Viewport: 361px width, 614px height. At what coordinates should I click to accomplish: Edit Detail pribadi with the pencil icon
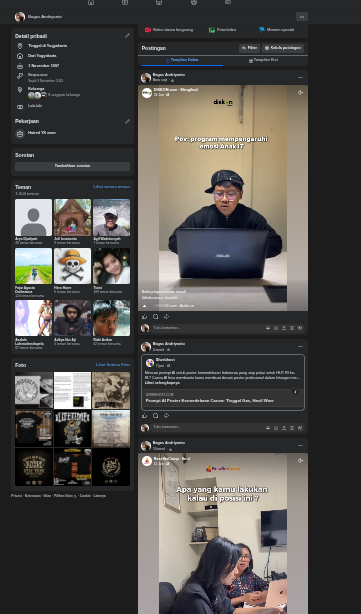point(127,36)
